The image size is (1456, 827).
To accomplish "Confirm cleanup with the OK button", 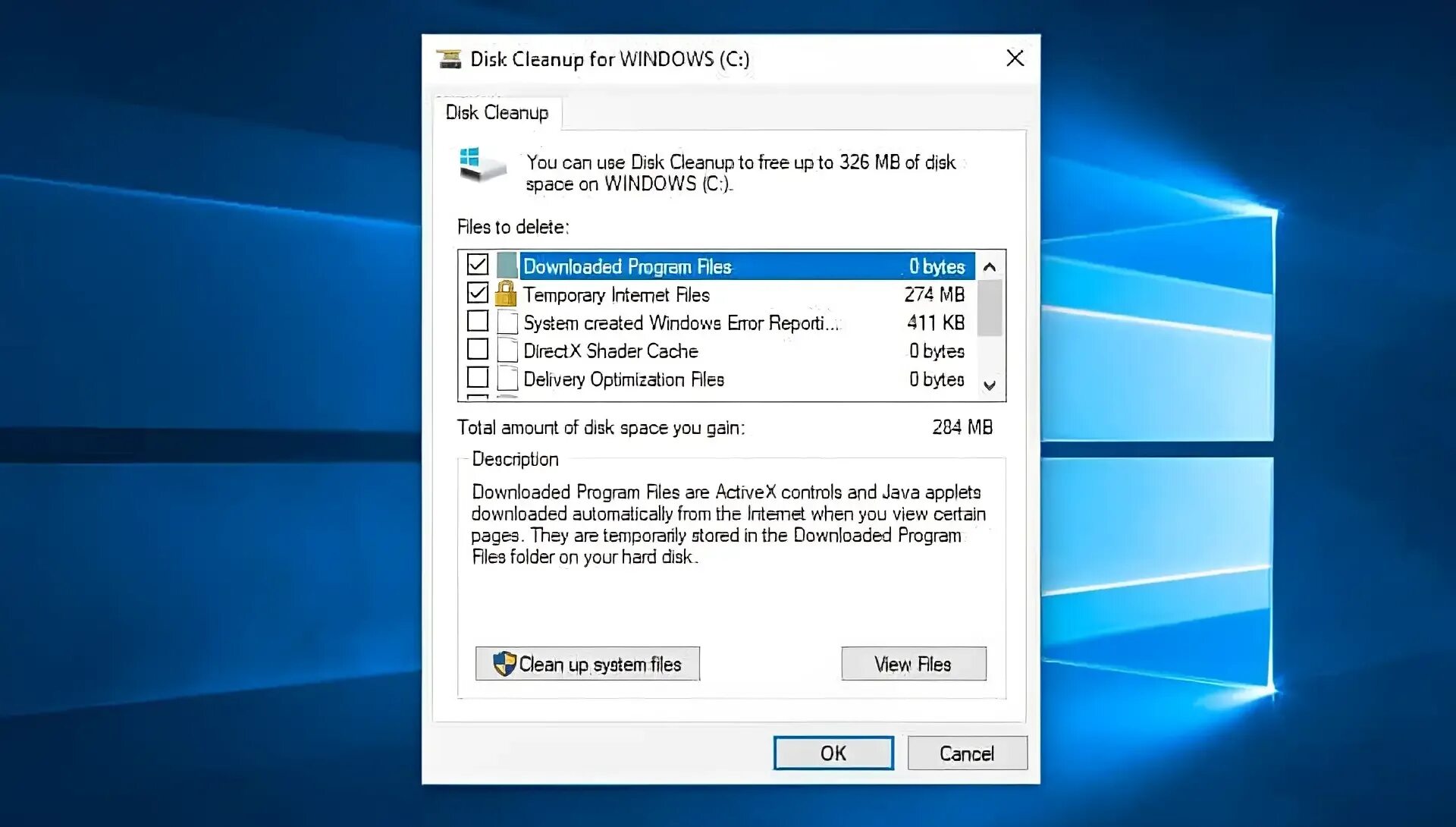I will (x=833, y=753).
